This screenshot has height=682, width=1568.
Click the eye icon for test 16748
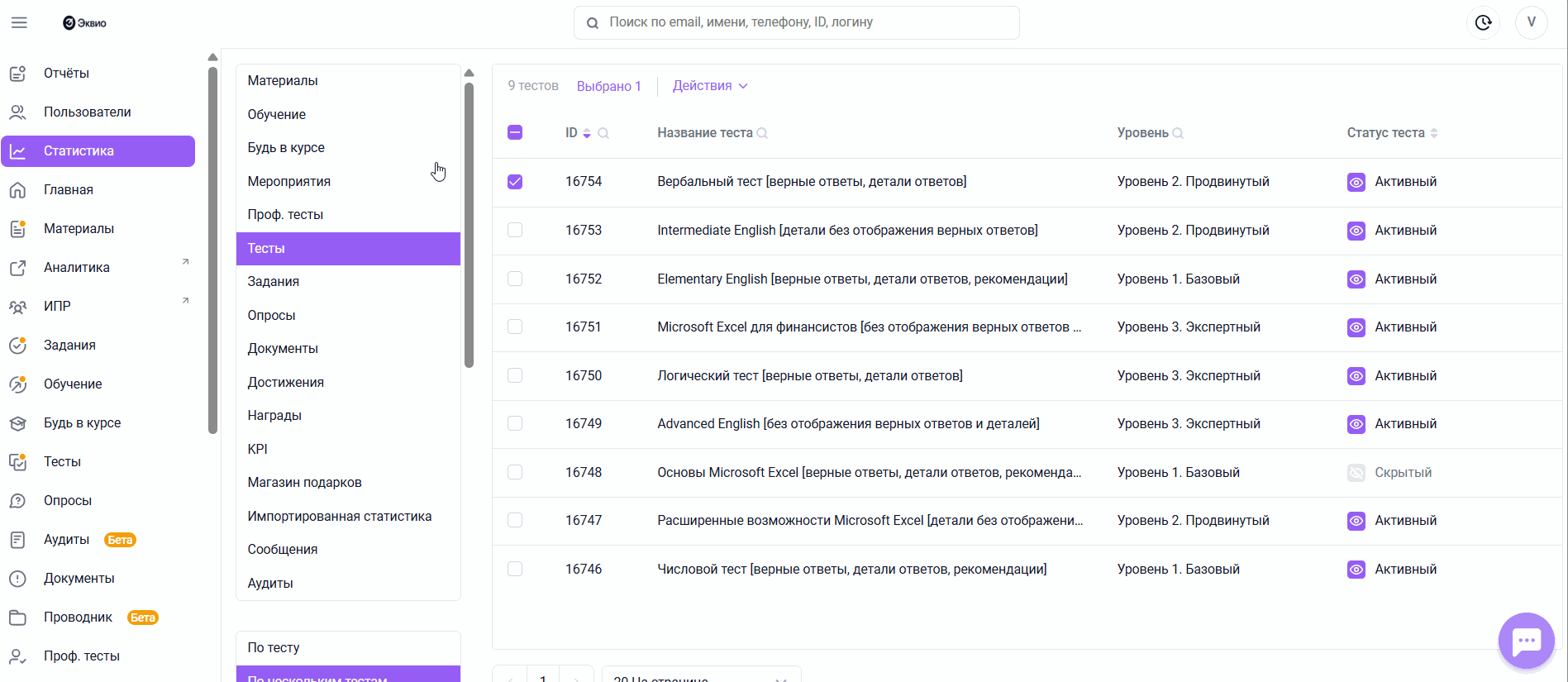pyautogui.click(x=1356, y=473)
